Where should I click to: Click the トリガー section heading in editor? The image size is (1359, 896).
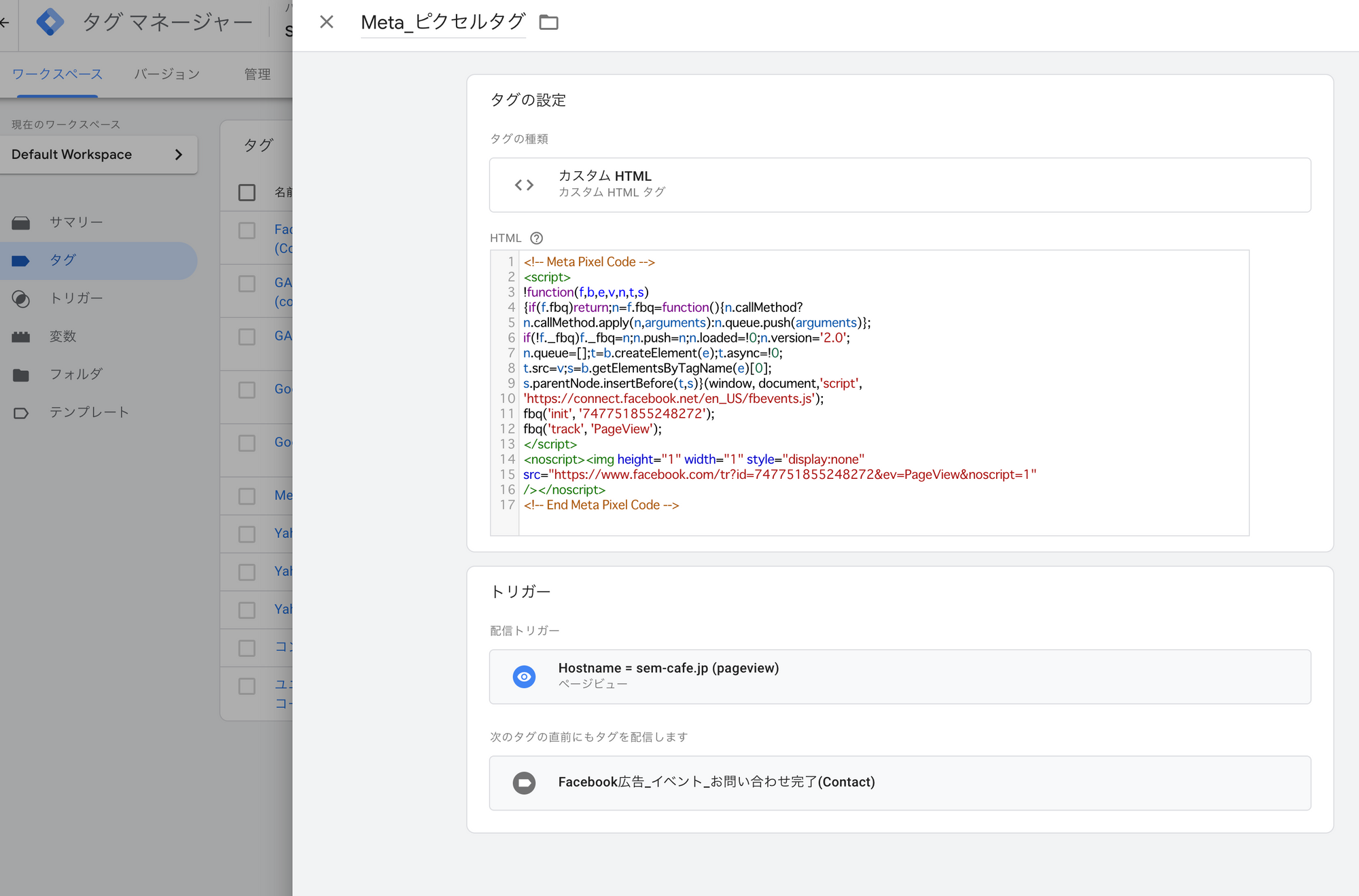point(520,592)
